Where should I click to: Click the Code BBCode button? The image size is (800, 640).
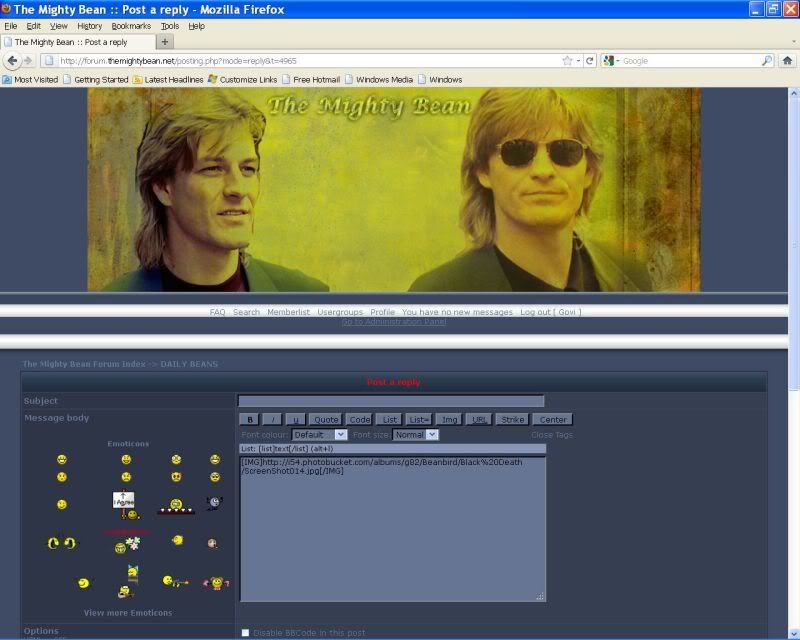(360, 420)
